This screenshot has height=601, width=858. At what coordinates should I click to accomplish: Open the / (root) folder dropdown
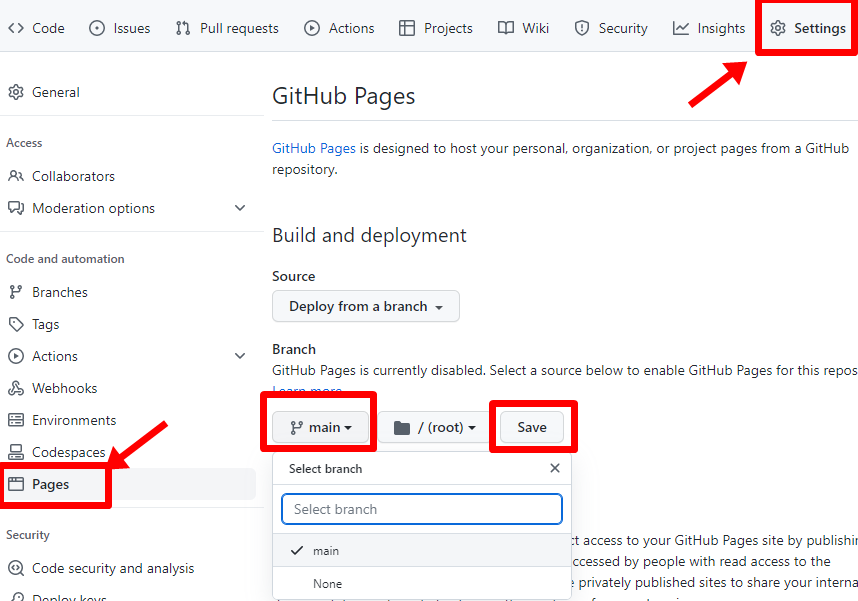[434, 427]
